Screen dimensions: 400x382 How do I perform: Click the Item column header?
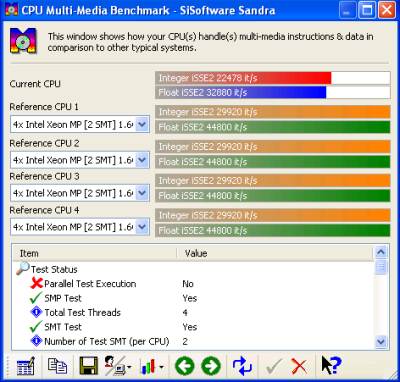point(95,253)
